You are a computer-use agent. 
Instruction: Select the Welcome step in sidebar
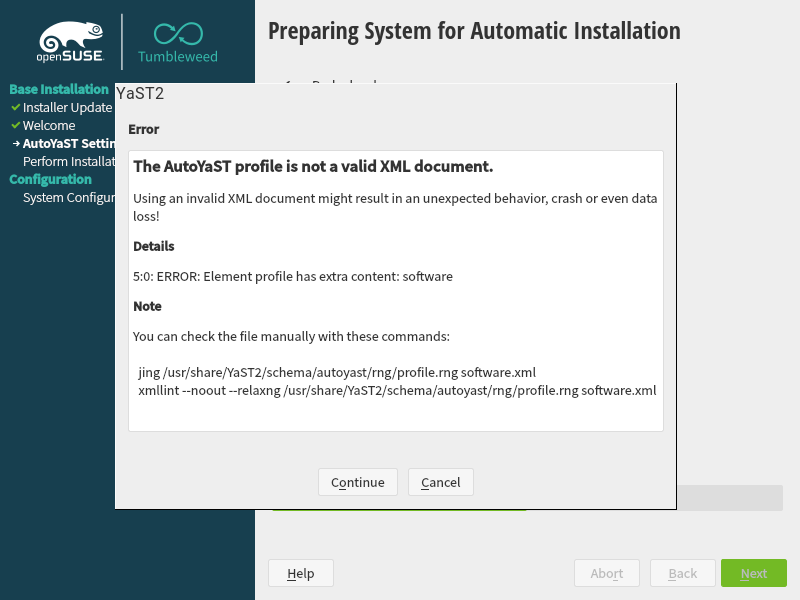(x=49, y=126)
